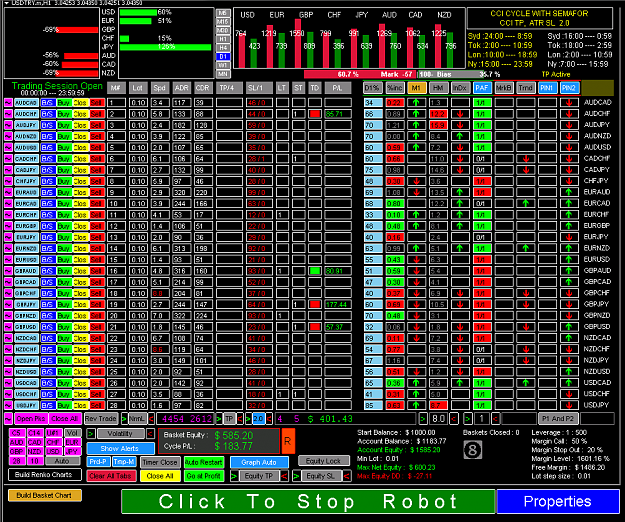Click the AUDCAD lot field 0.10
This screenshot has width=625, height=522.
[138, 103]
